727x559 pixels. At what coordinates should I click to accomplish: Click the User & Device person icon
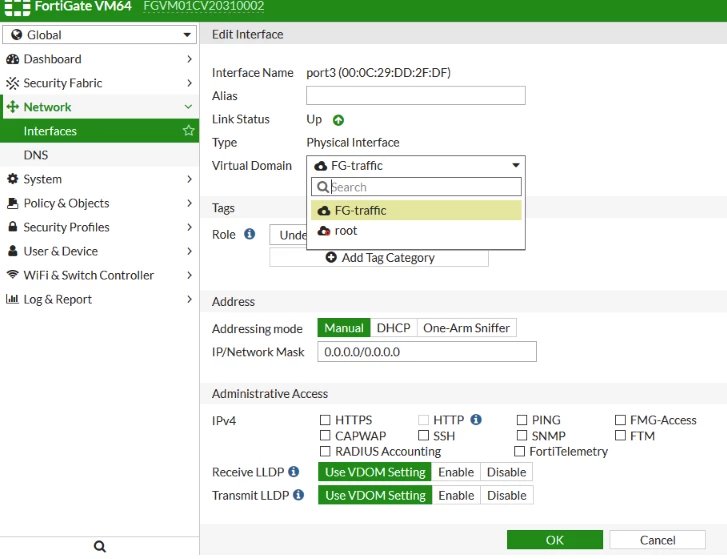(x=13, y=251)
